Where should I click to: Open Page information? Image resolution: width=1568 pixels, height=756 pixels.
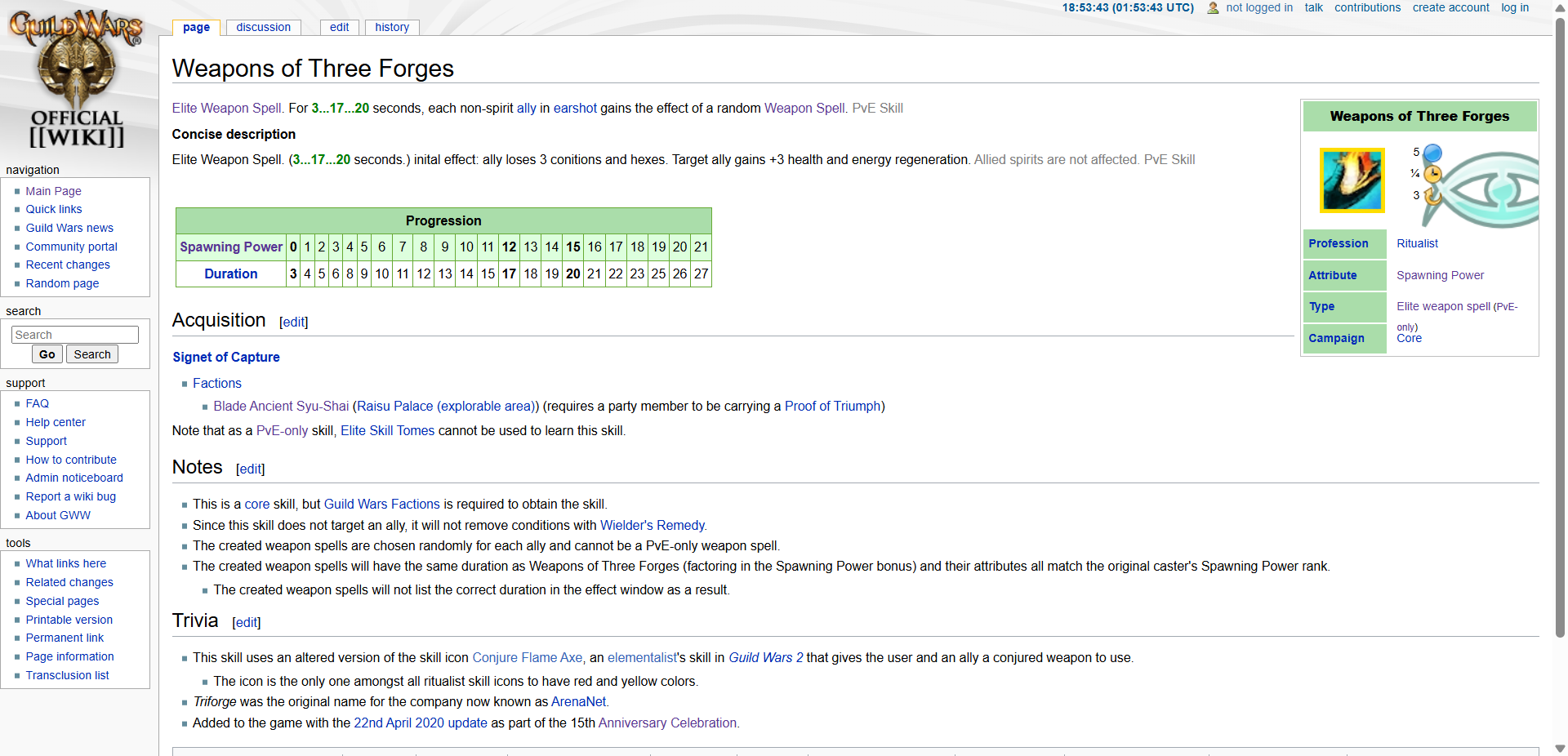pyautogui.click(x=69, y=656)
